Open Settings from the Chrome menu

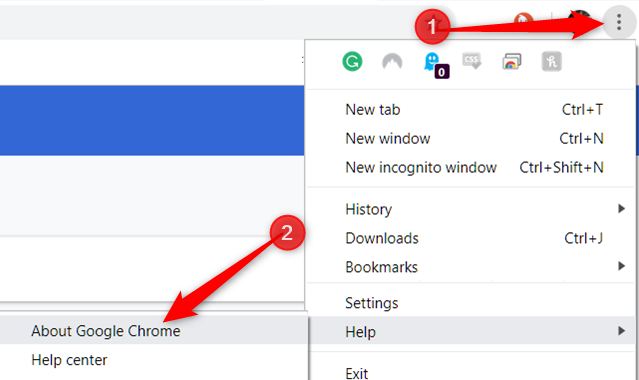click(471, 303)
